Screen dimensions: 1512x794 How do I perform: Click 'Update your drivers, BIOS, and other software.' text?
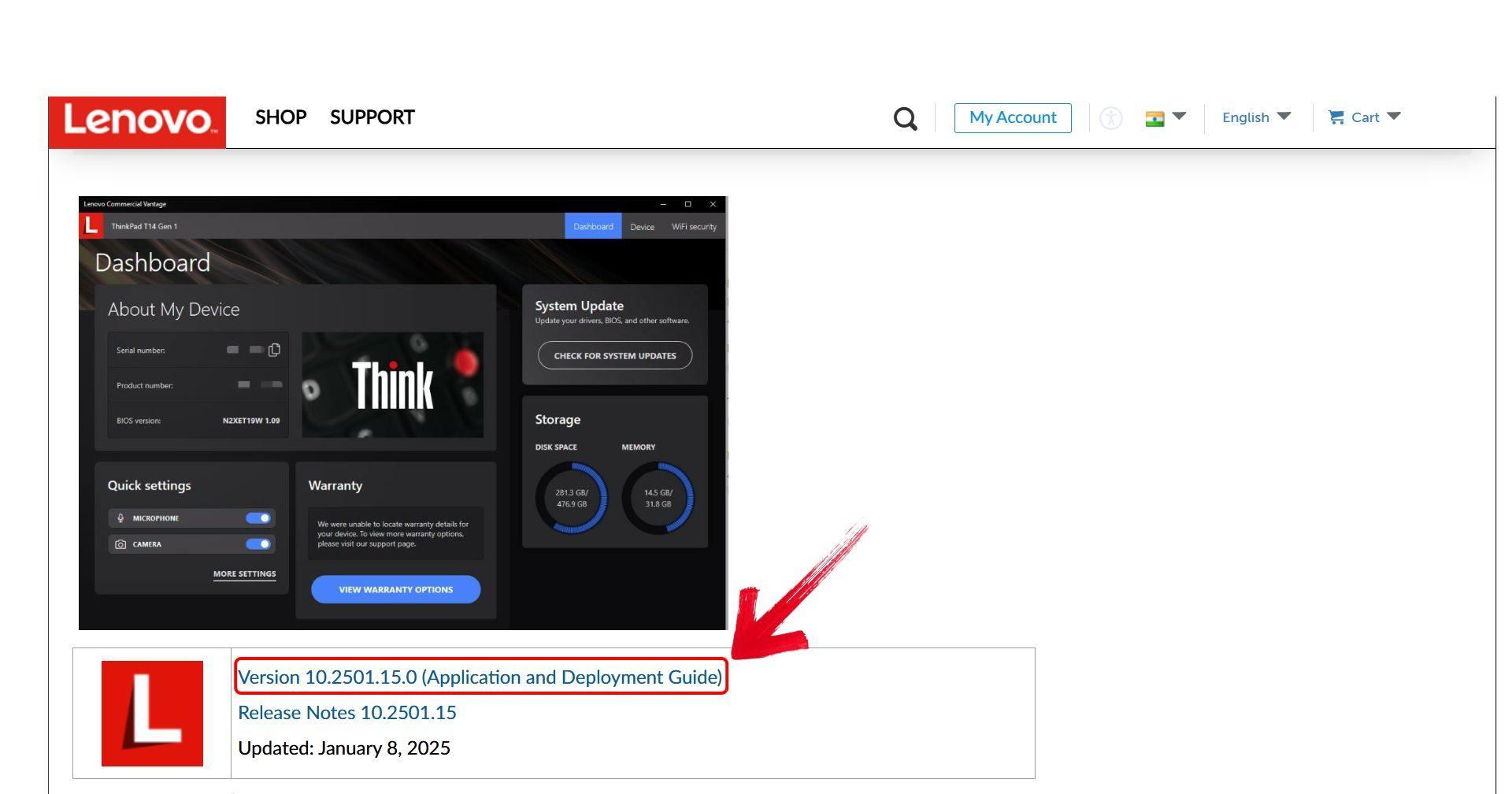point(613,321)
